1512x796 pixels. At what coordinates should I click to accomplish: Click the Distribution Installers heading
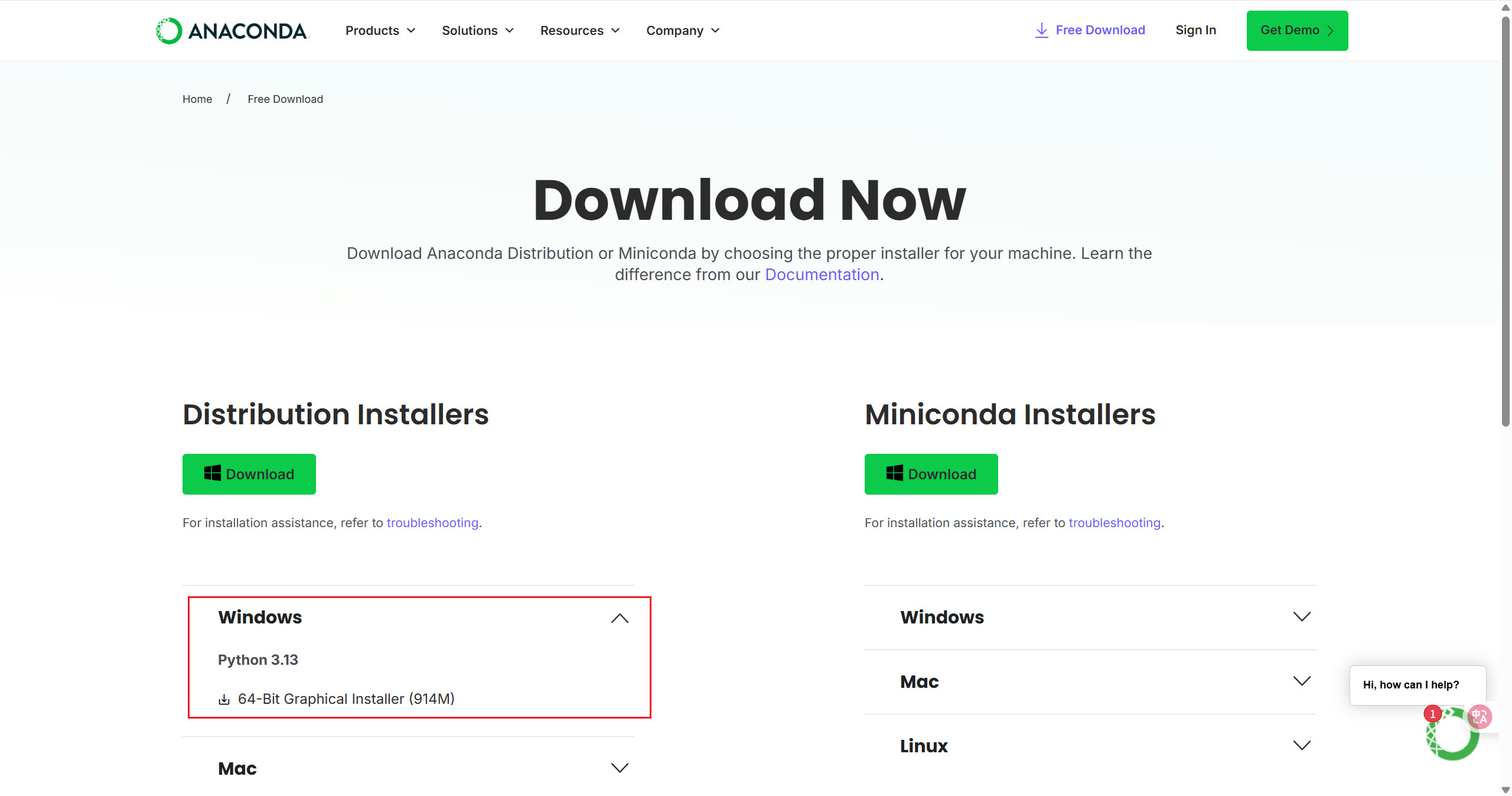click(x=335, y=414)
